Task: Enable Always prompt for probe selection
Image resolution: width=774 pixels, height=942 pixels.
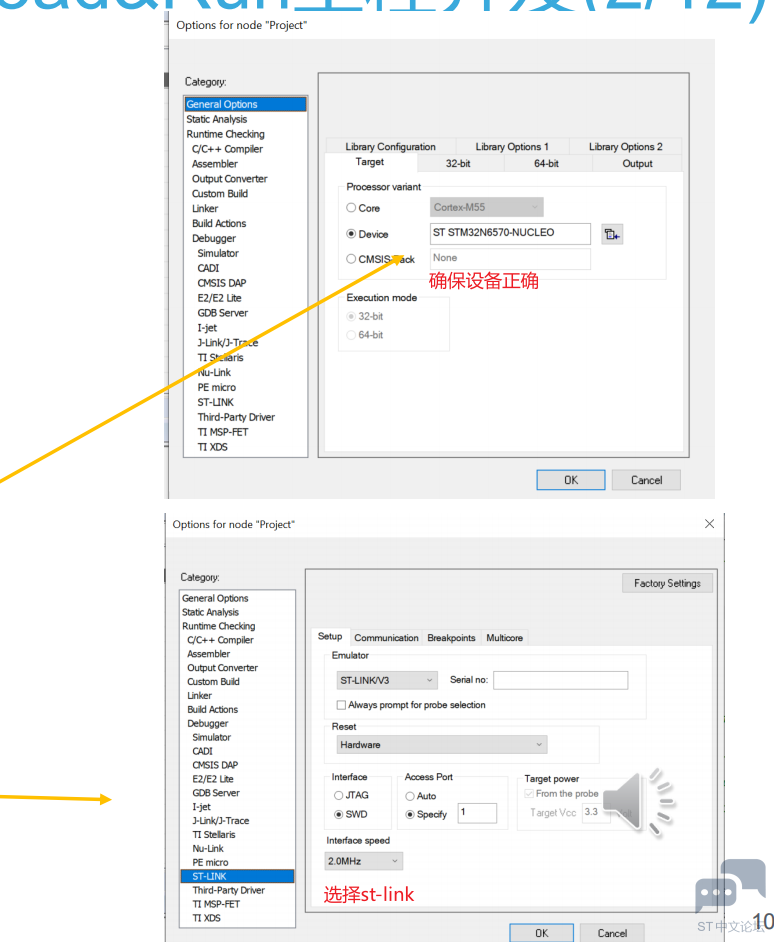Action: 341,705
